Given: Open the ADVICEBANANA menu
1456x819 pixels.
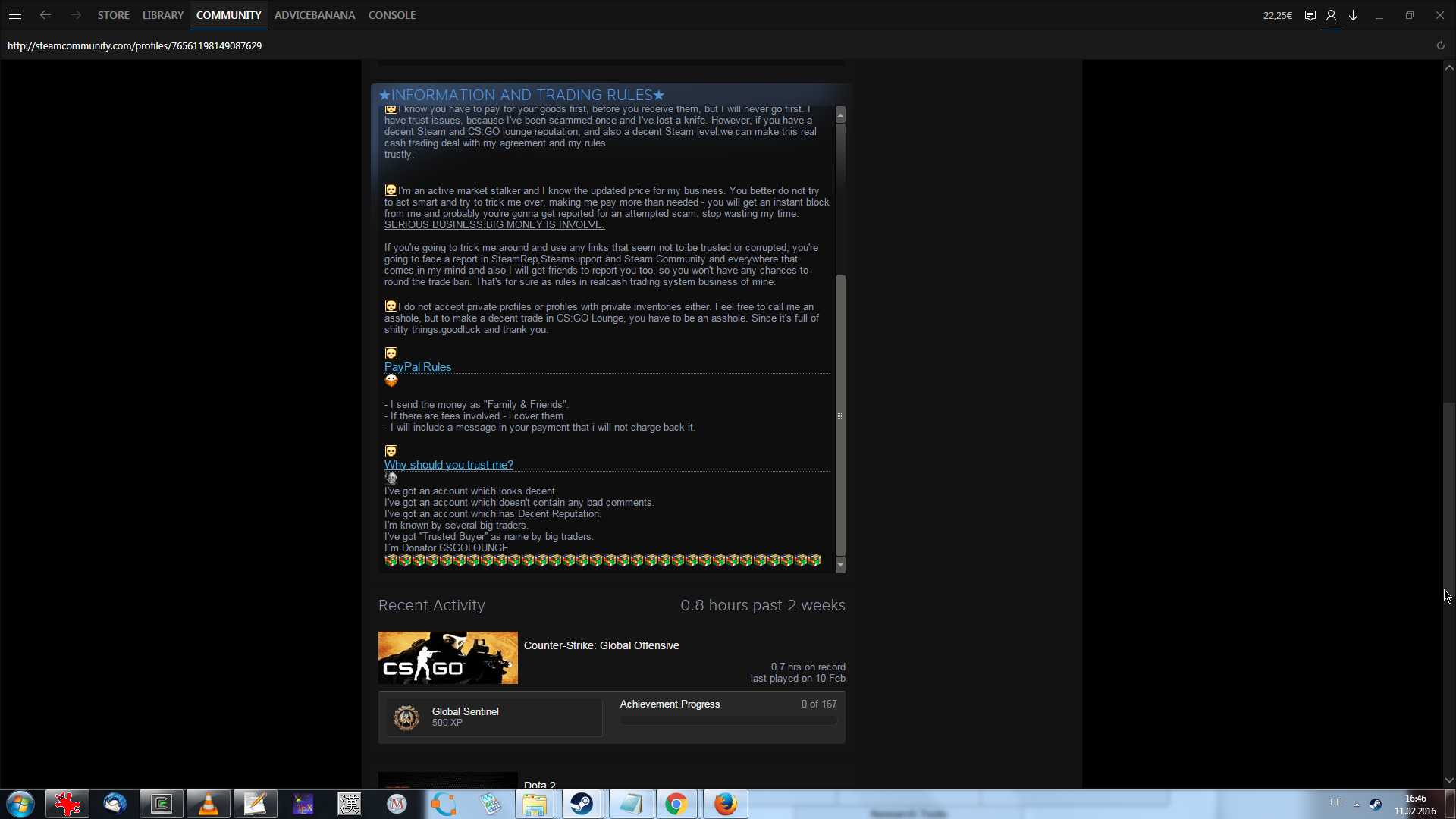Looking at the screenshot, I should 314,15.
